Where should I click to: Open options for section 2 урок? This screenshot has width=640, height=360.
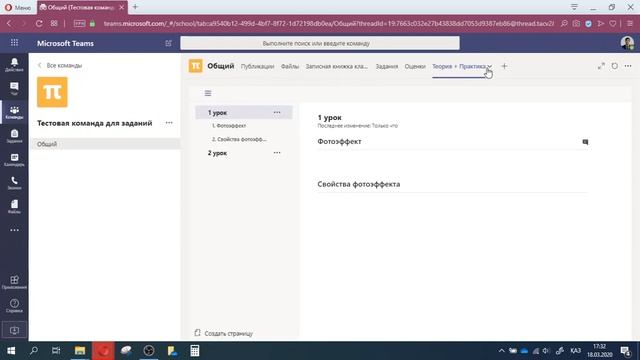pos(277,153)
